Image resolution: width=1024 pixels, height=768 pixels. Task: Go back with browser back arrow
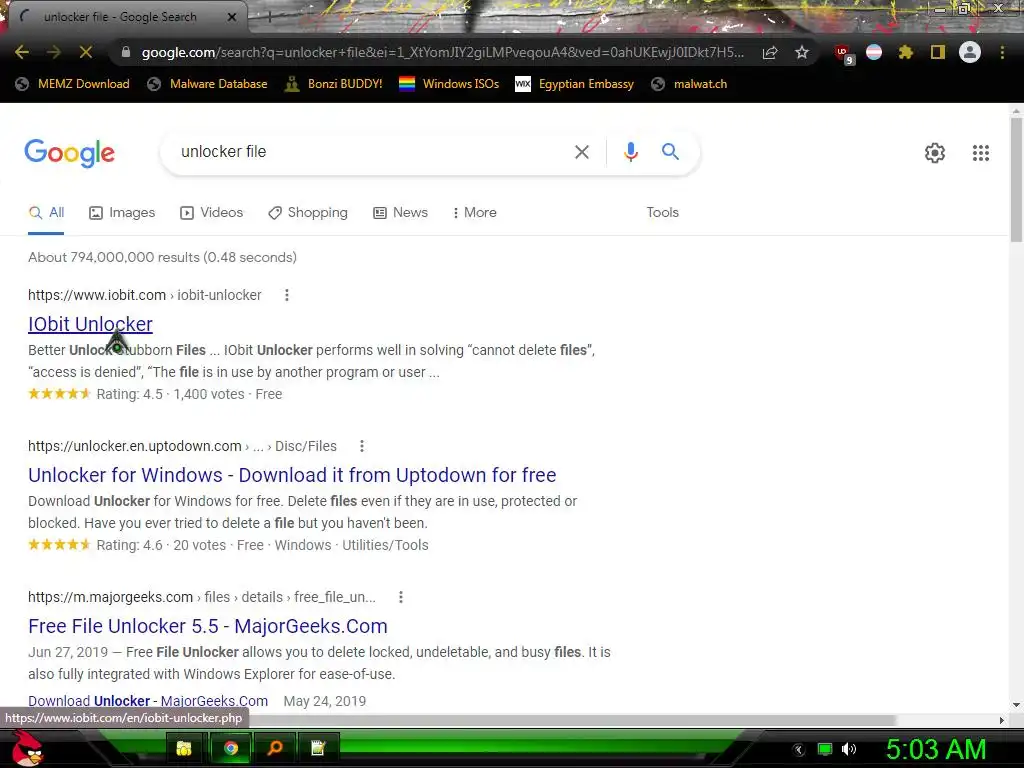[x=22, y=52]
